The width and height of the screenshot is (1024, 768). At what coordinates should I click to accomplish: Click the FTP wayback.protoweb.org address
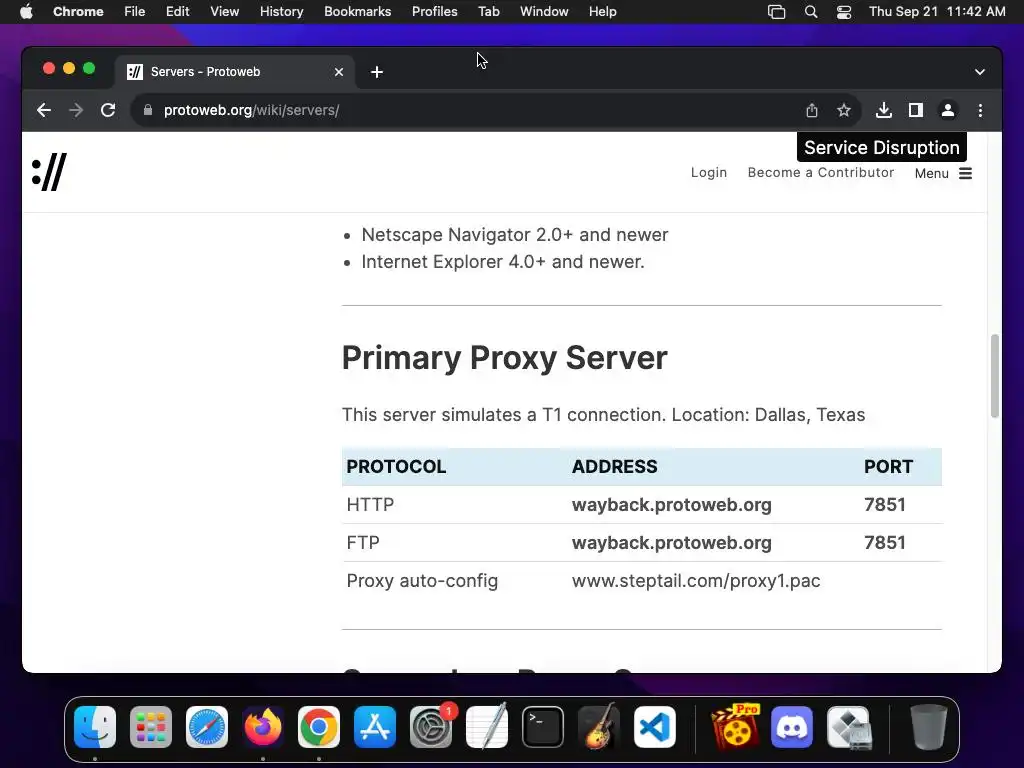pos(671,543)
